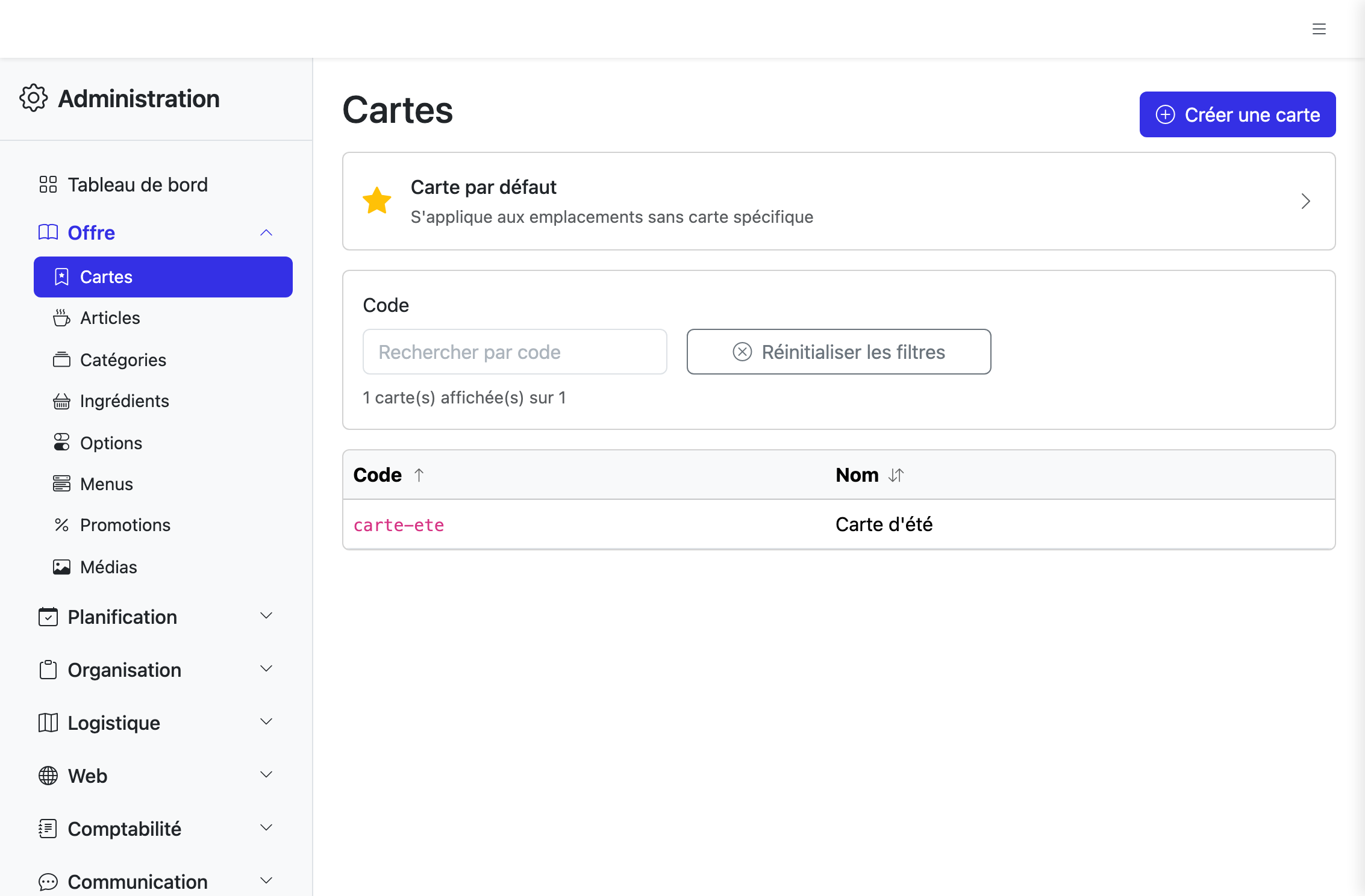Click the Logistique map icon
Screen dimensions: 1365x896
pos(48,723)
